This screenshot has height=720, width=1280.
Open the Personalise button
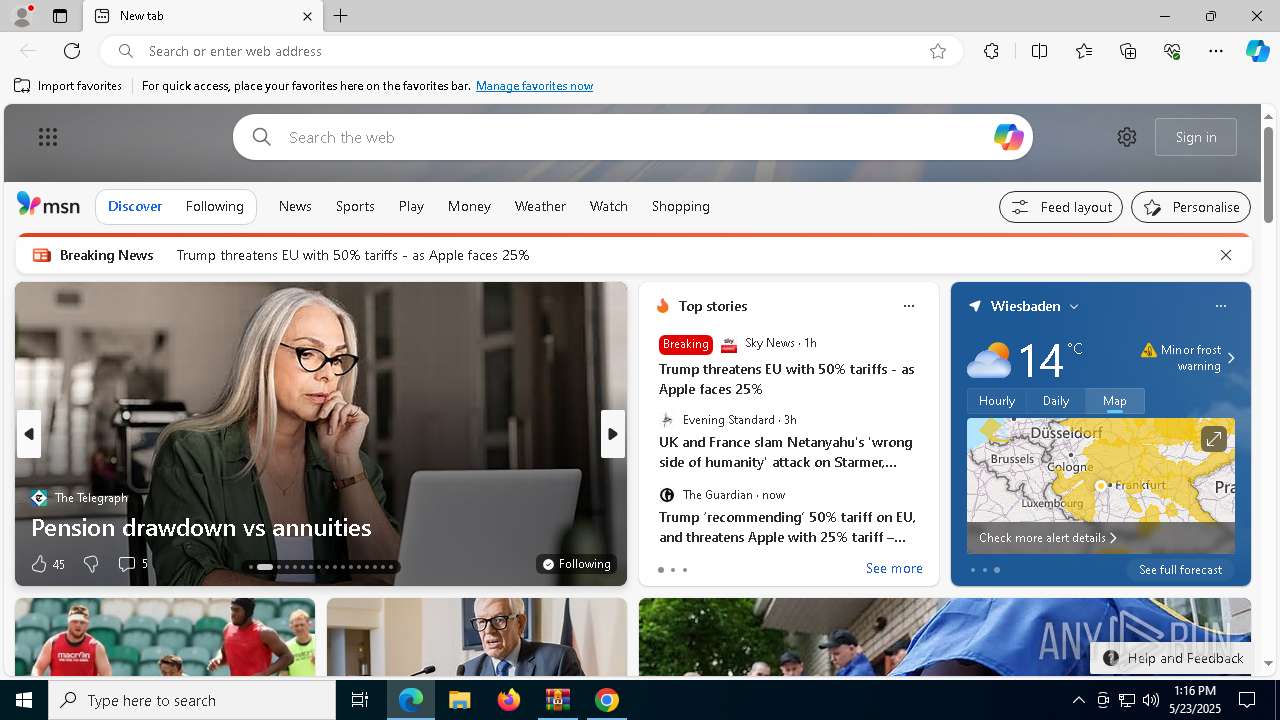1191,207
